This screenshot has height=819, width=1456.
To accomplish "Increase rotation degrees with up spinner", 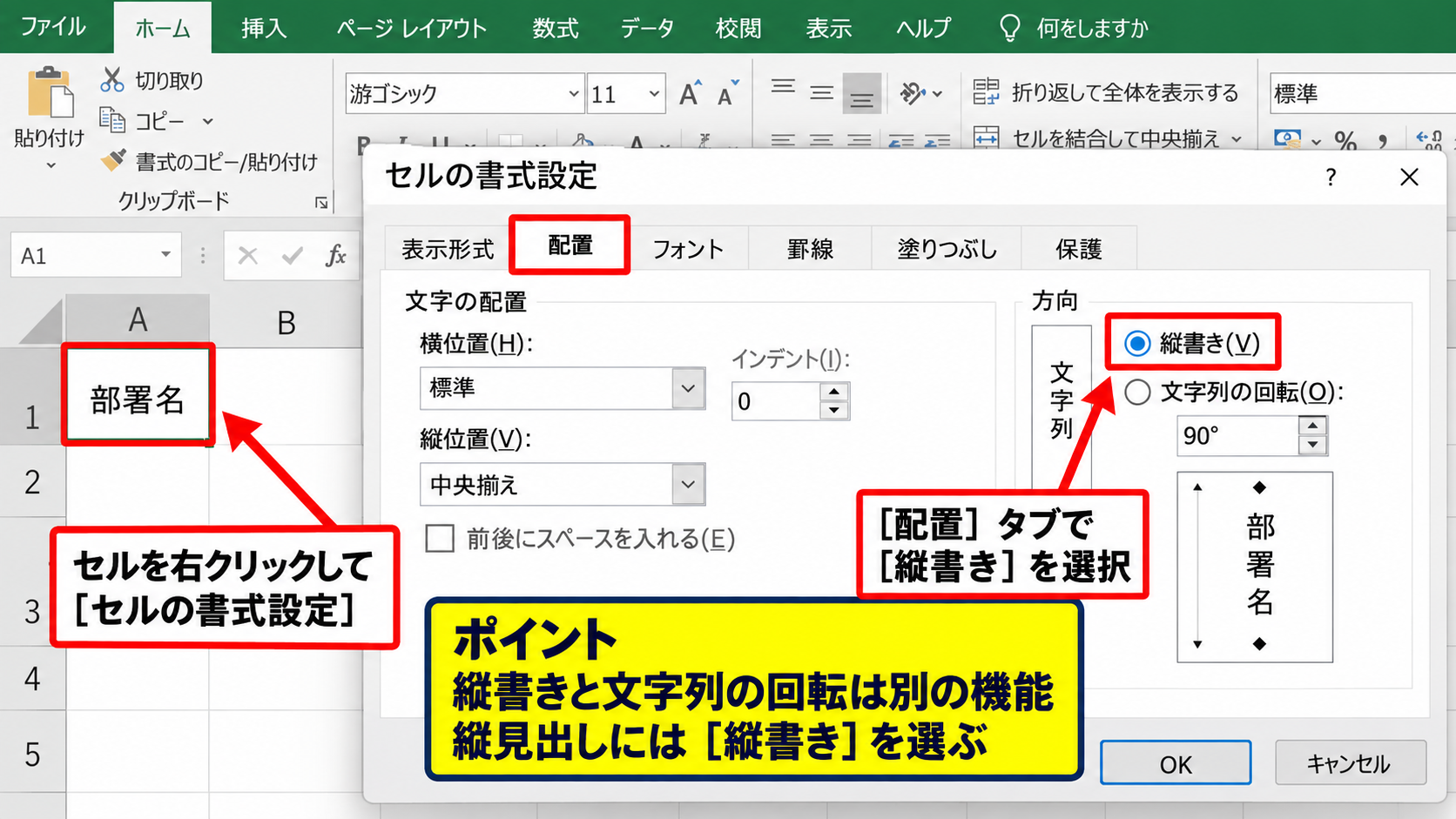I will click(x=1312, y=426).
